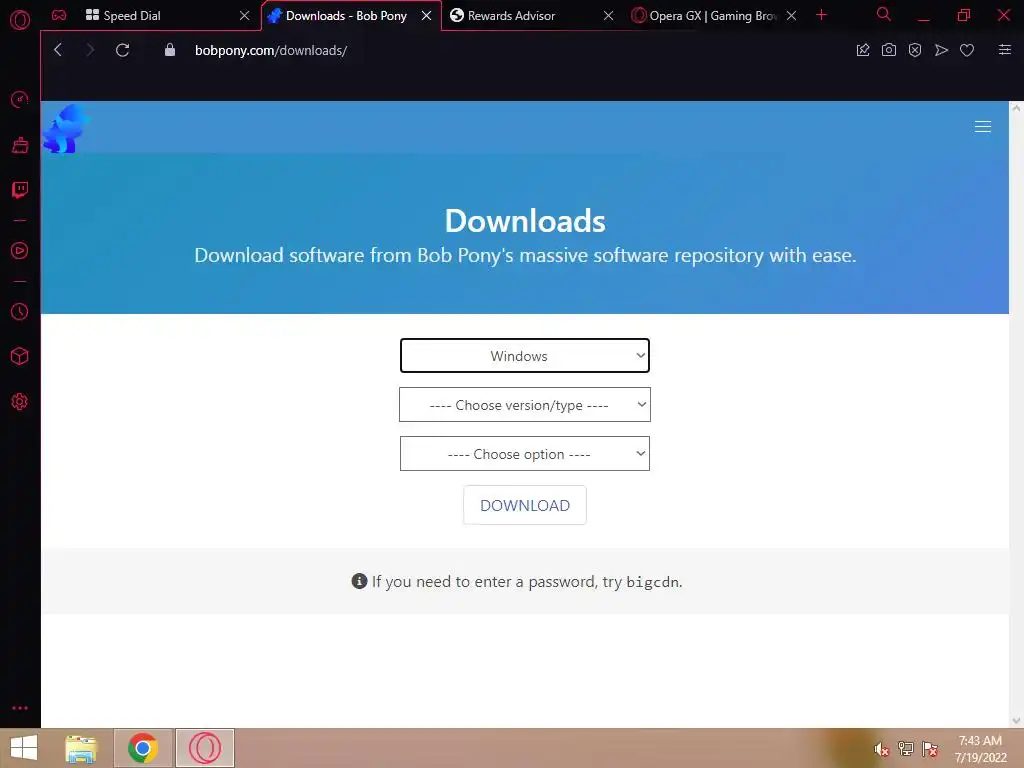Click the search tabs magnifier icon
Image resolution: width=1024 pixels, height=768 pixels.
point(884,14)
